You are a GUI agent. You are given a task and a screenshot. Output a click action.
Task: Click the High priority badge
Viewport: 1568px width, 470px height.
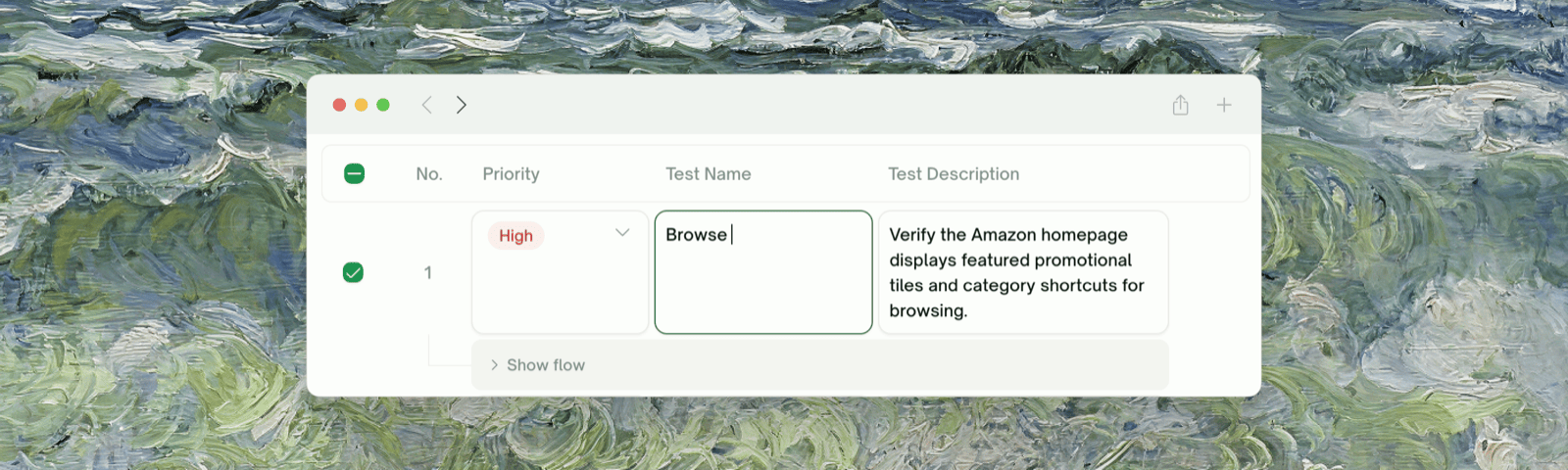pos(515,236)
